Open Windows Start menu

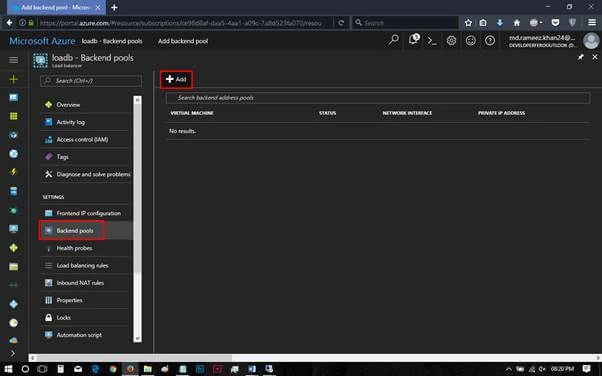pyautogui.click(x=8, y=369)
